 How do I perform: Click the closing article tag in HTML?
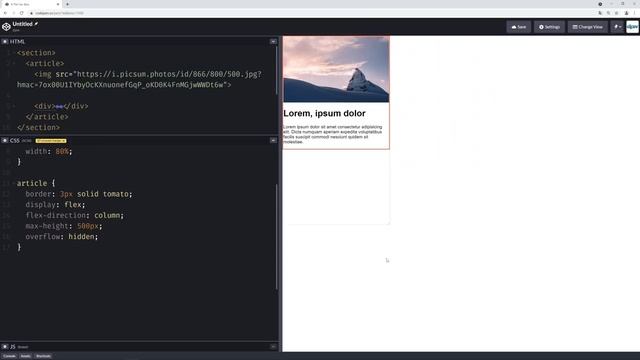pyautogui.click(x=47, y=117)
